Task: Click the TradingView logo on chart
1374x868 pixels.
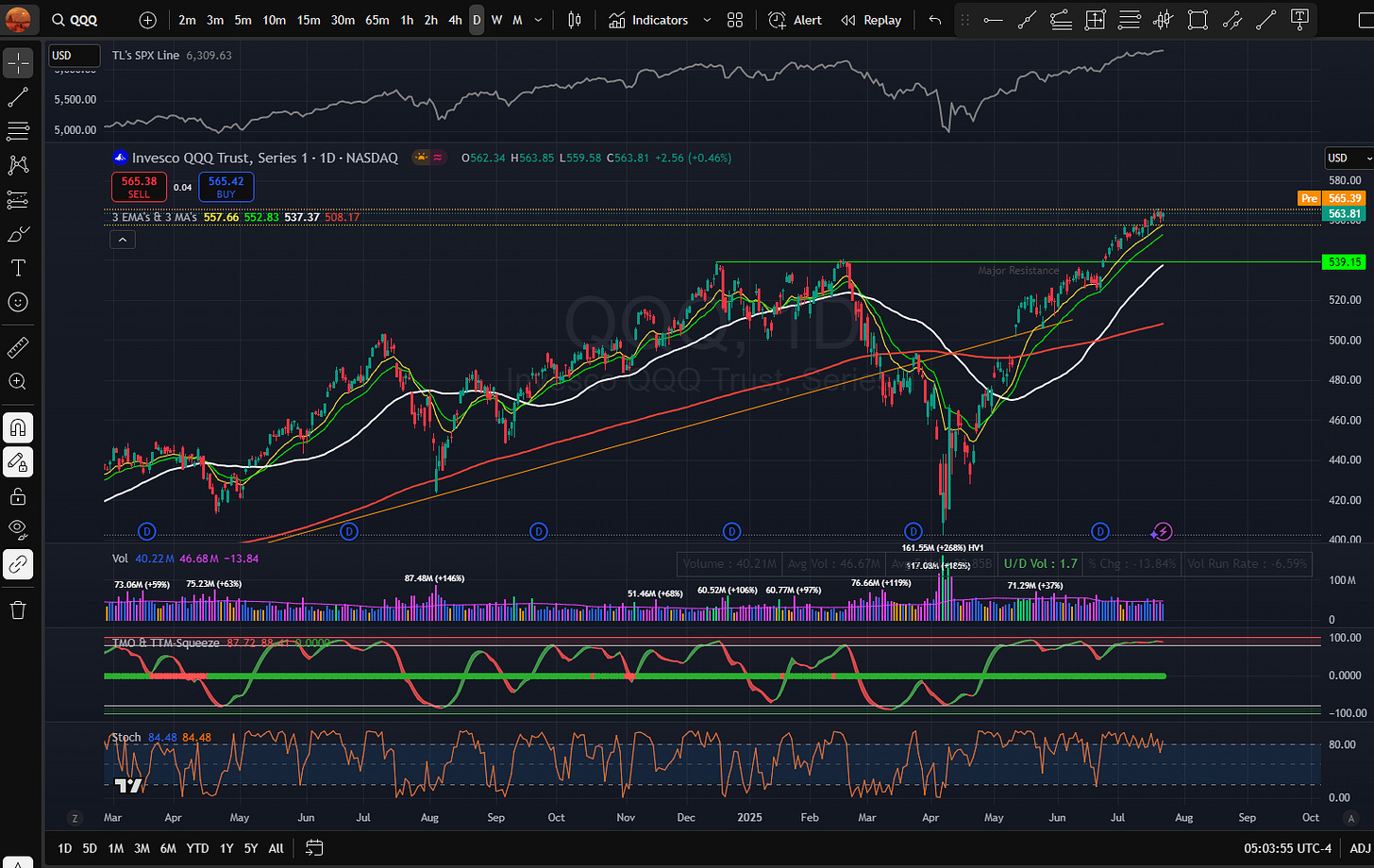Action: [128, 785]
